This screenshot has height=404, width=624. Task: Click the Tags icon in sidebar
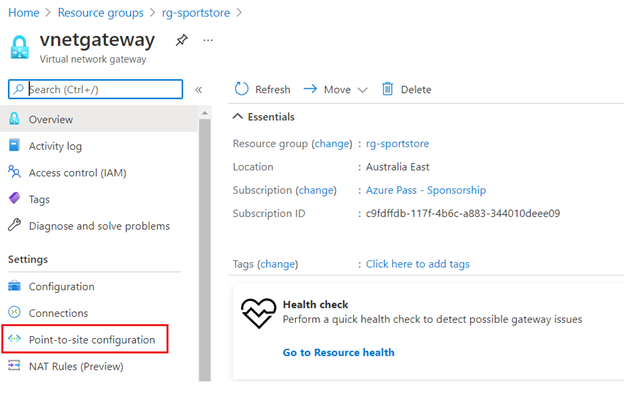tap(14, 199)
